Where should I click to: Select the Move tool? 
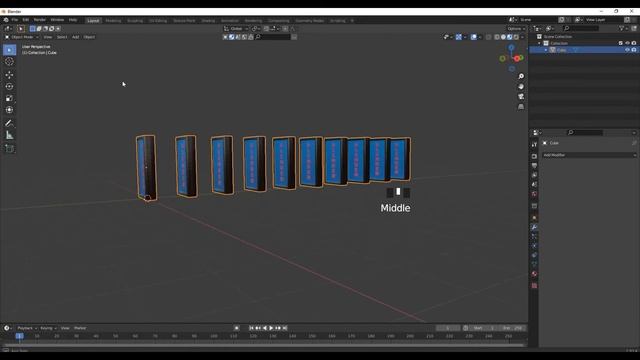click(9, 75)
